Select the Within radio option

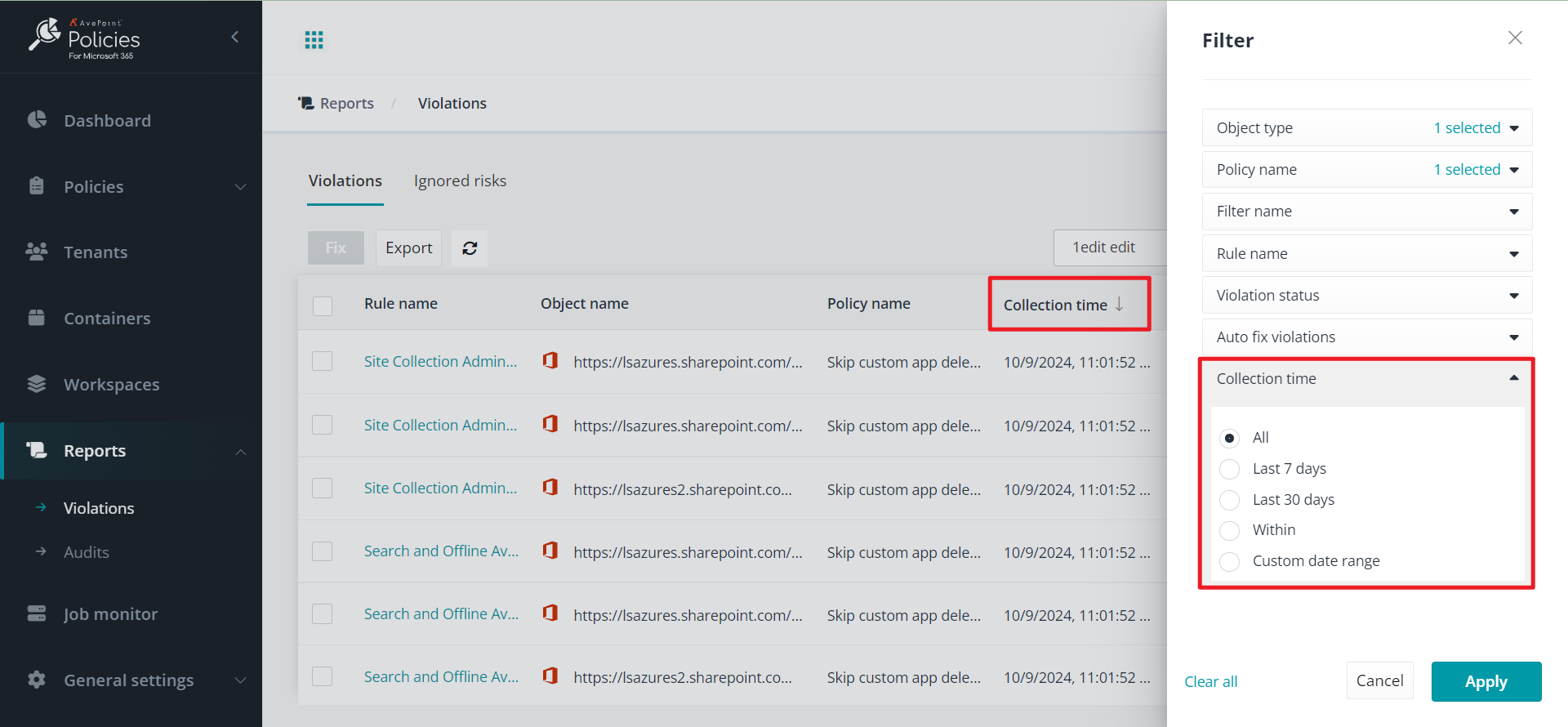coord(1229,530)
